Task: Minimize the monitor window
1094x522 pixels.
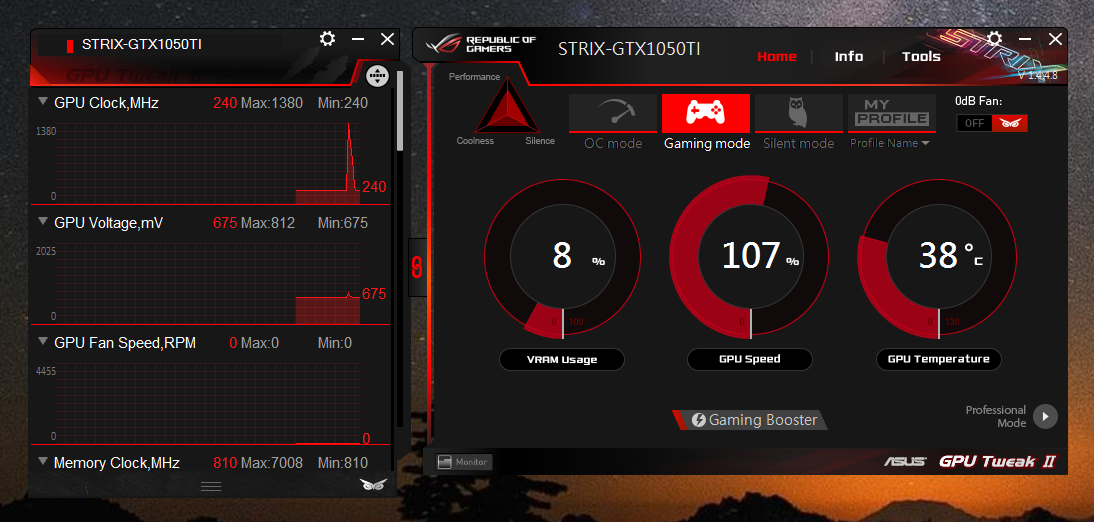Action: [x=358, y=40]
